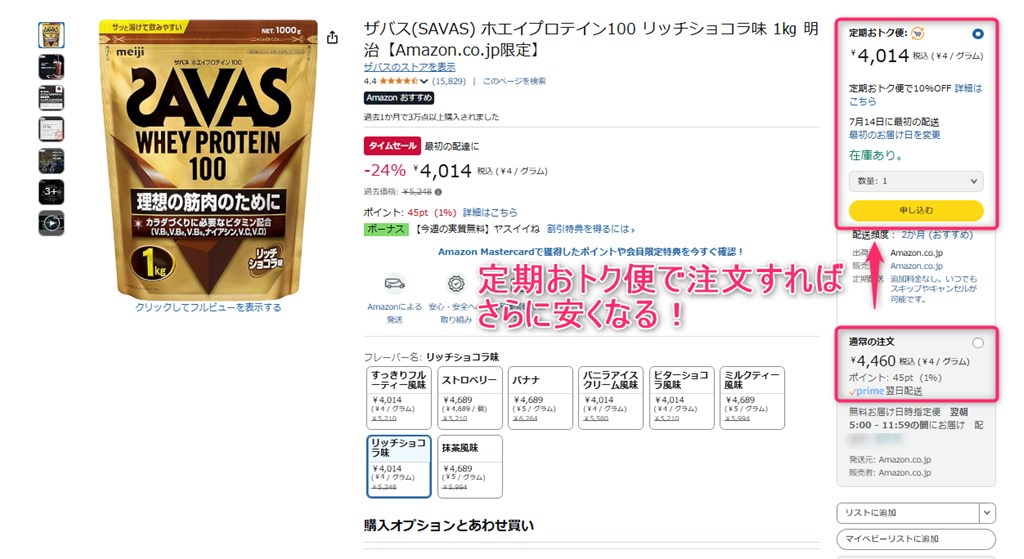1024x559 pixels.
Task: Select the バナナ flavor tile
Action: click(540, 398)
